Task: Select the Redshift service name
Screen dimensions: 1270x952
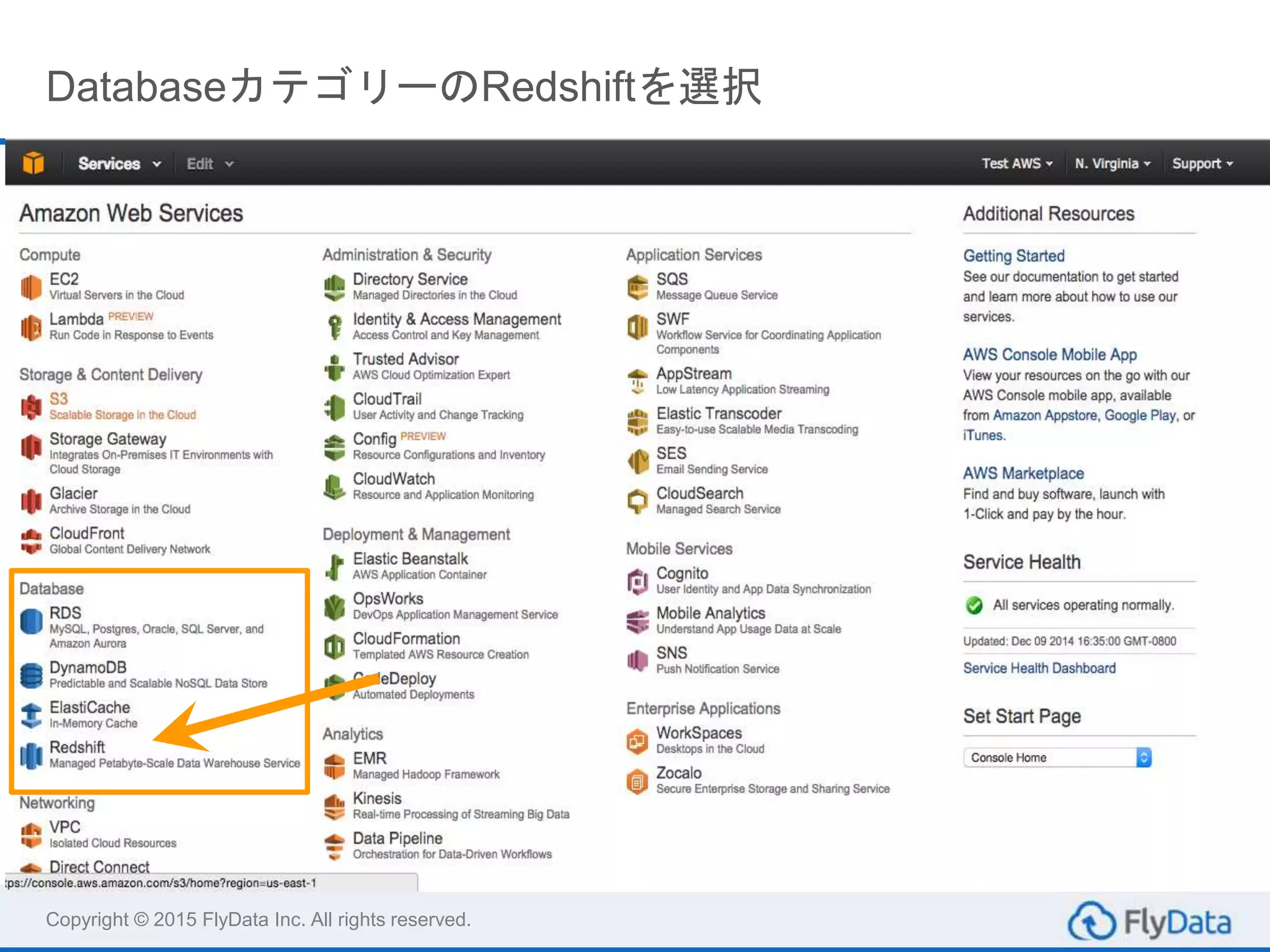Action: [x=78, y=747]
